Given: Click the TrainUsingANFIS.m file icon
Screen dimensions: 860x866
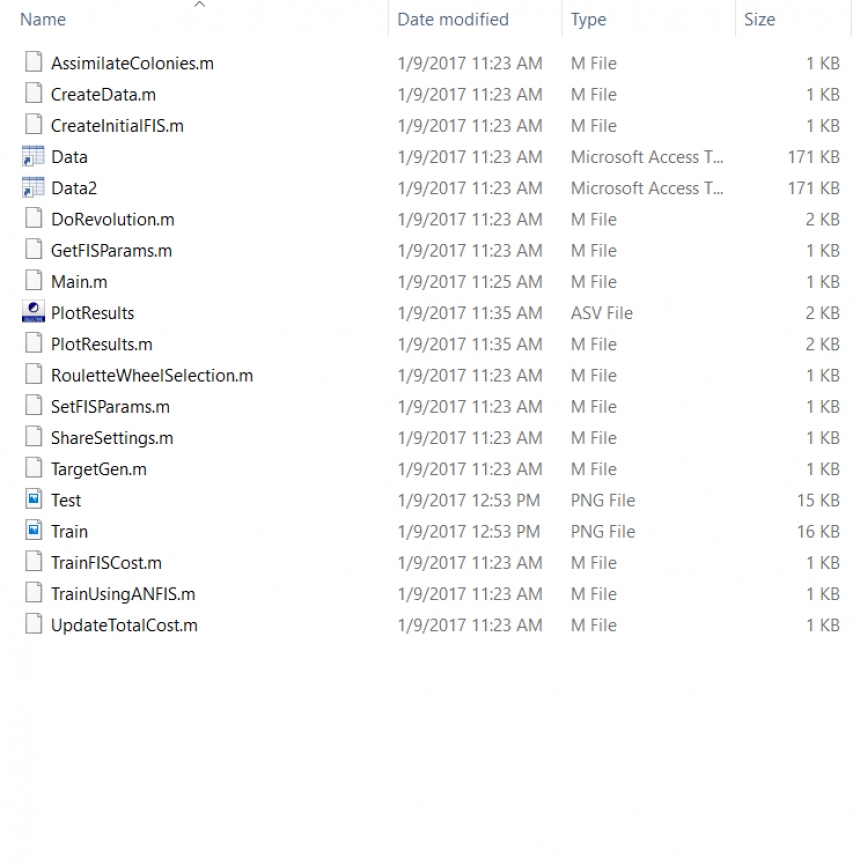Looking at the screenshot, I should pos(34,593).
